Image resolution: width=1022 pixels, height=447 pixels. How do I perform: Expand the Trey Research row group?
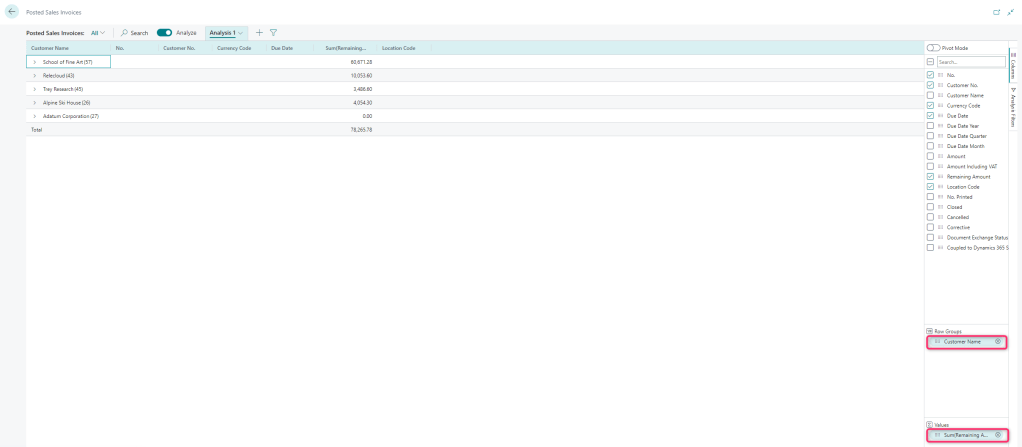tap(35, 89)
